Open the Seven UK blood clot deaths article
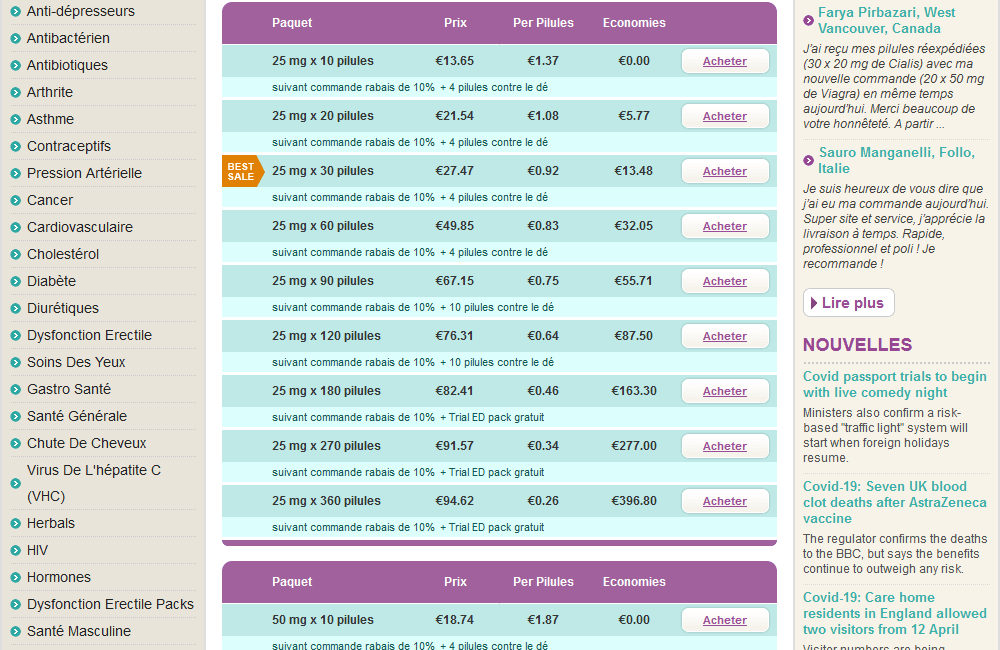1000x650 pixels. click(895, 502)
